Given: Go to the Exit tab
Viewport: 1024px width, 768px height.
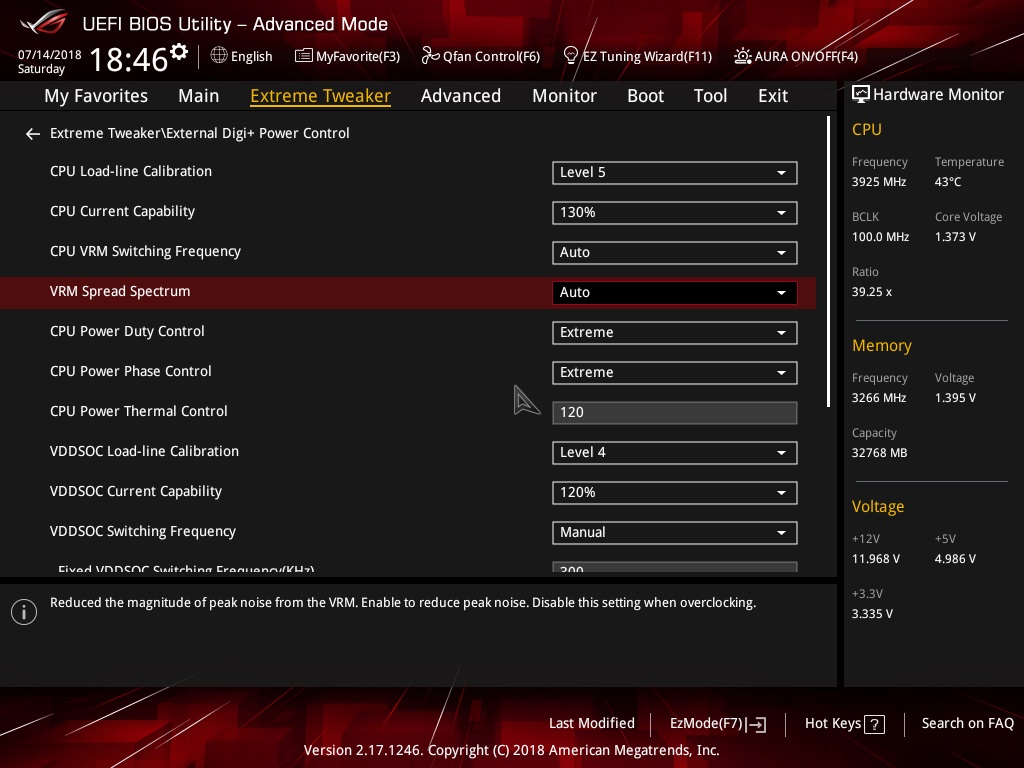Looking at the screenshot, I should click(773, 96).
